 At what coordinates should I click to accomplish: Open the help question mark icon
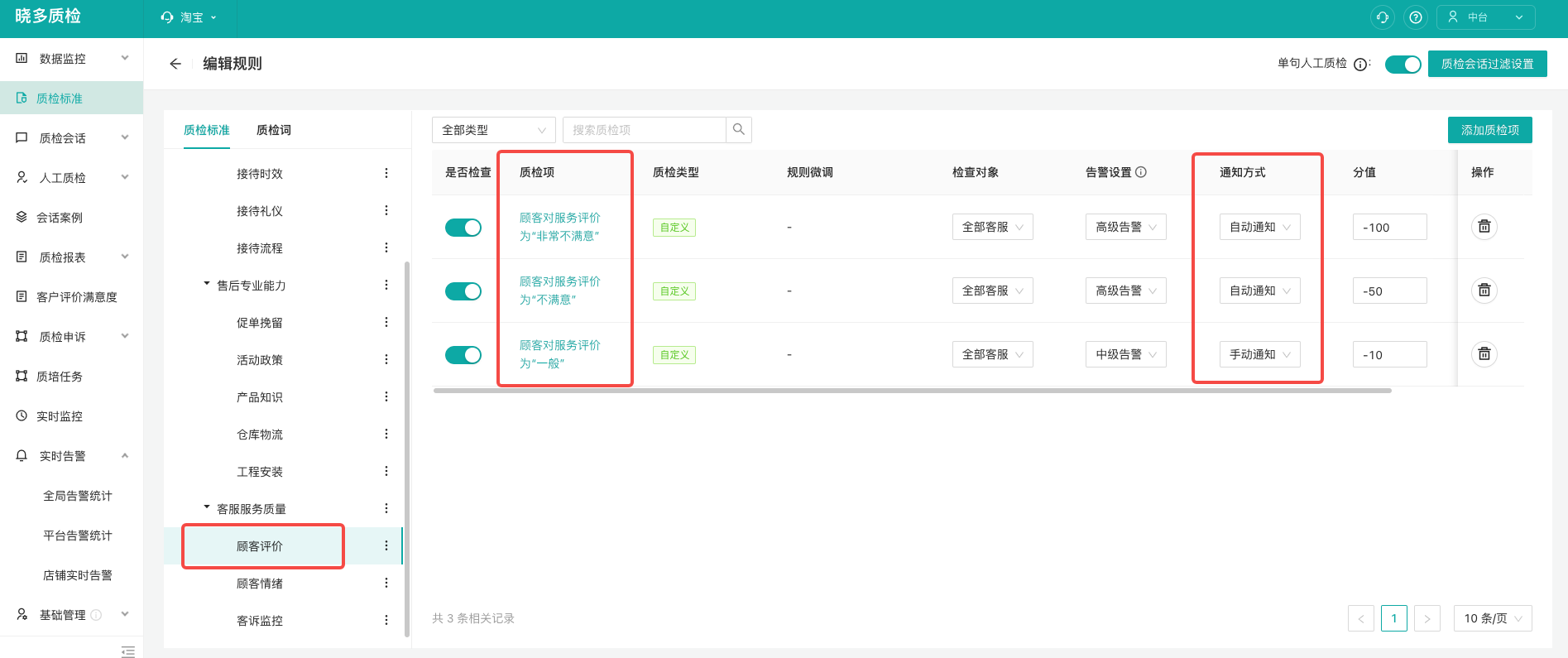point(1416,17)
